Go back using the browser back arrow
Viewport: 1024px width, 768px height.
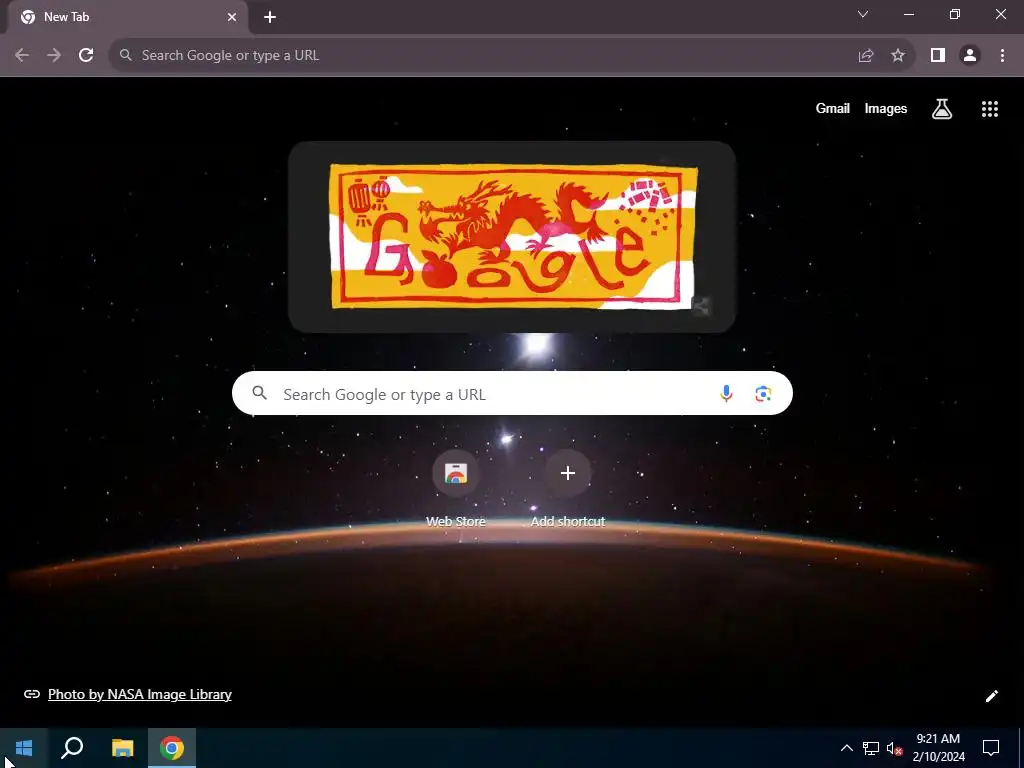pyautogui.click(x=22, y=56)
